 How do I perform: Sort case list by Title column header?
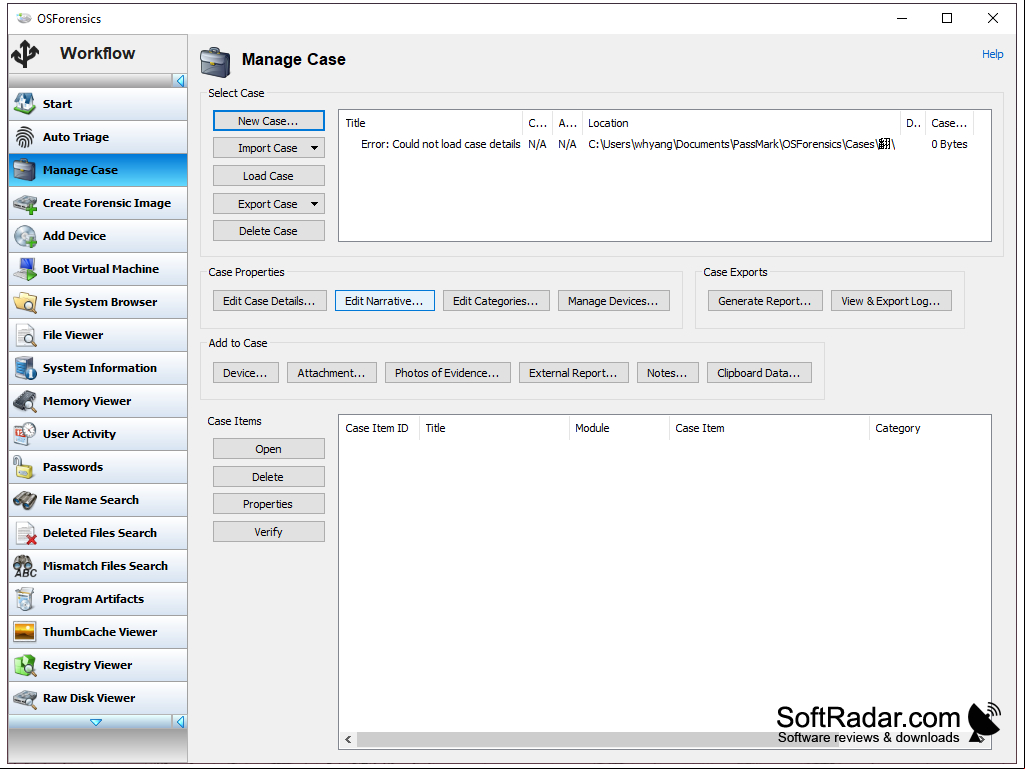coord(430,123)
